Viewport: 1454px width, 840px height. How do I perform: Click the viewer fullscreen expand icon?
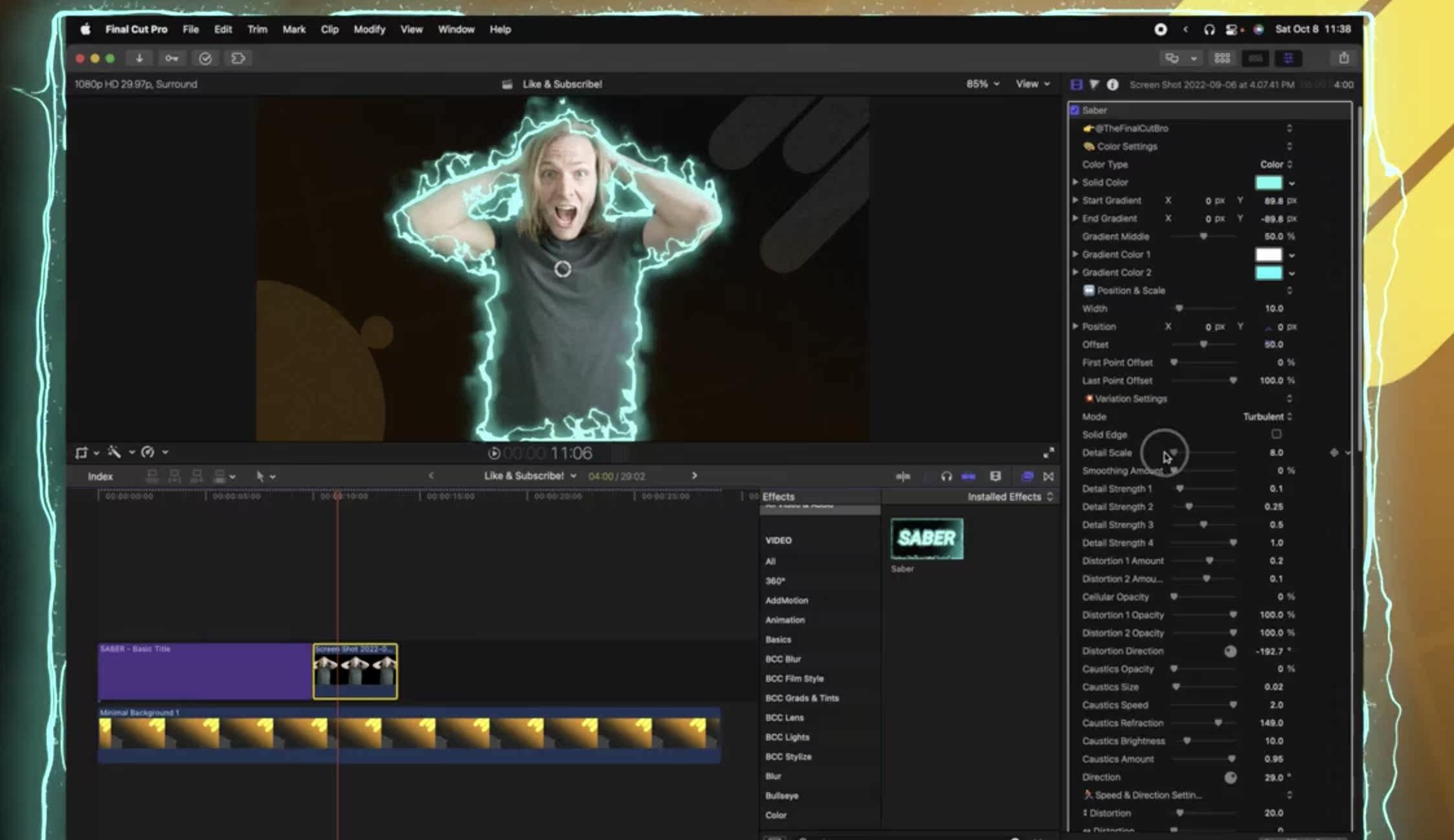point(1048,452)
